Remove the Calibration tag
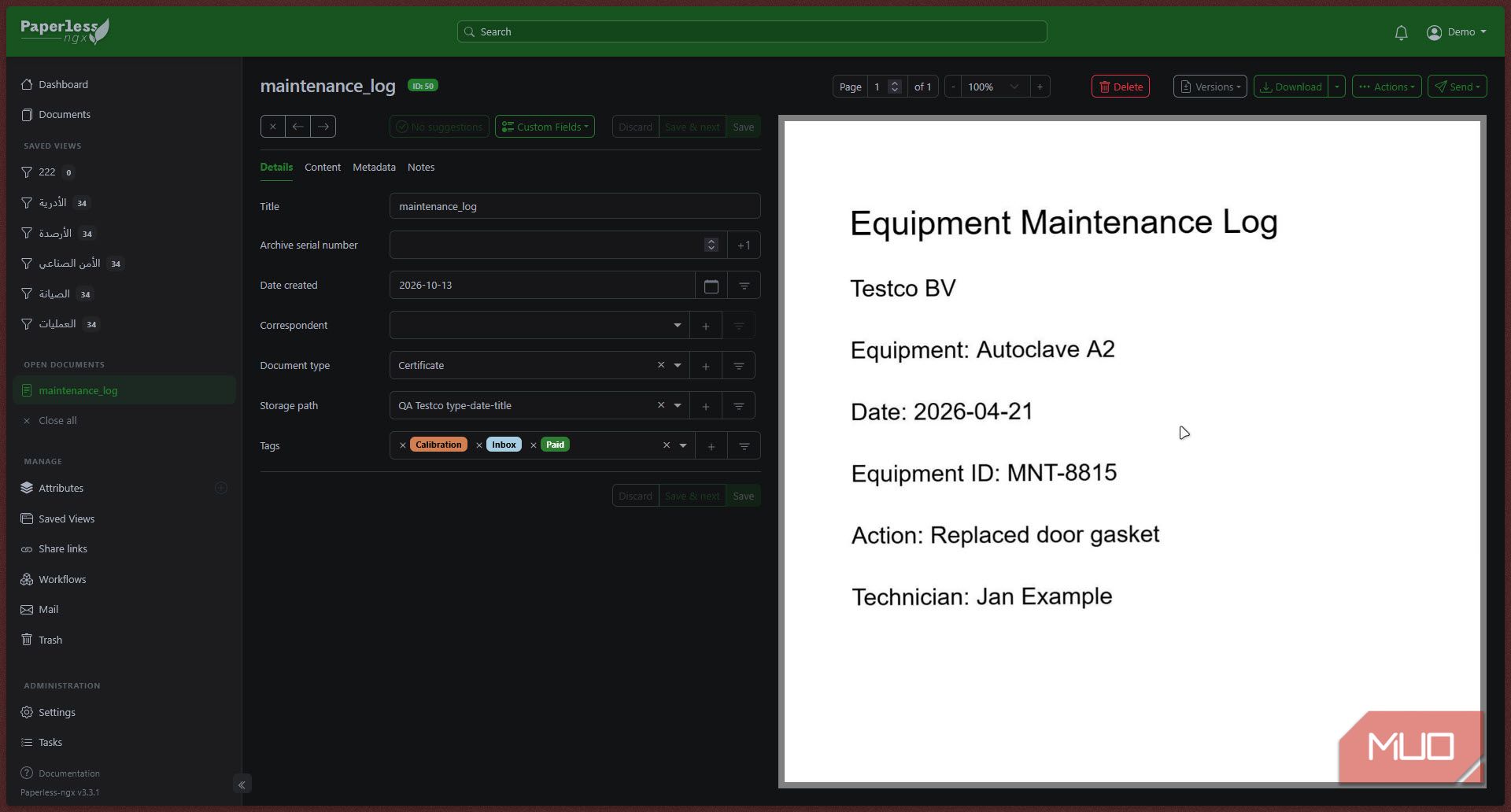The height and width of the screenshot is (812, 1511). click(403, 445)
